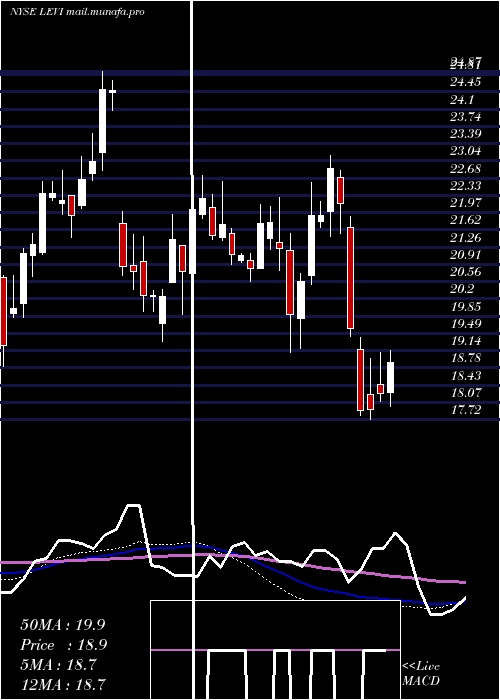Click the 23.39 price axis label
The image size is (500, 700).
click(465, 133)
